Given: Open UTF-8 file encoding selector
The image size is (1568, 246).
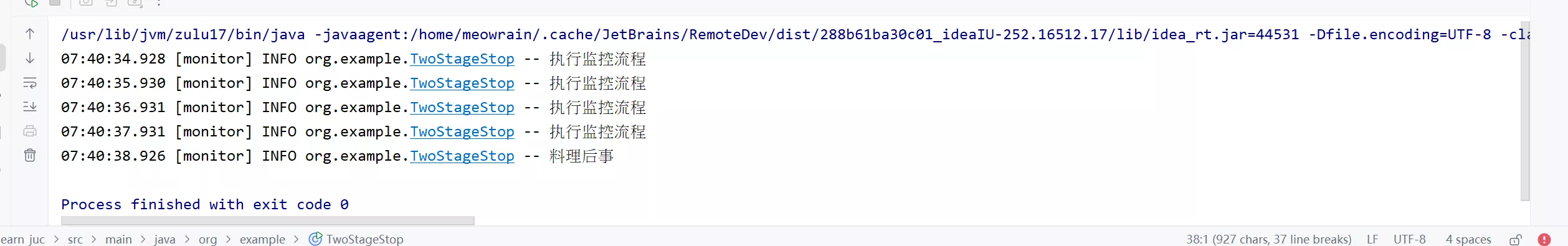Looking at the screenshot, I should [1409, 239].
